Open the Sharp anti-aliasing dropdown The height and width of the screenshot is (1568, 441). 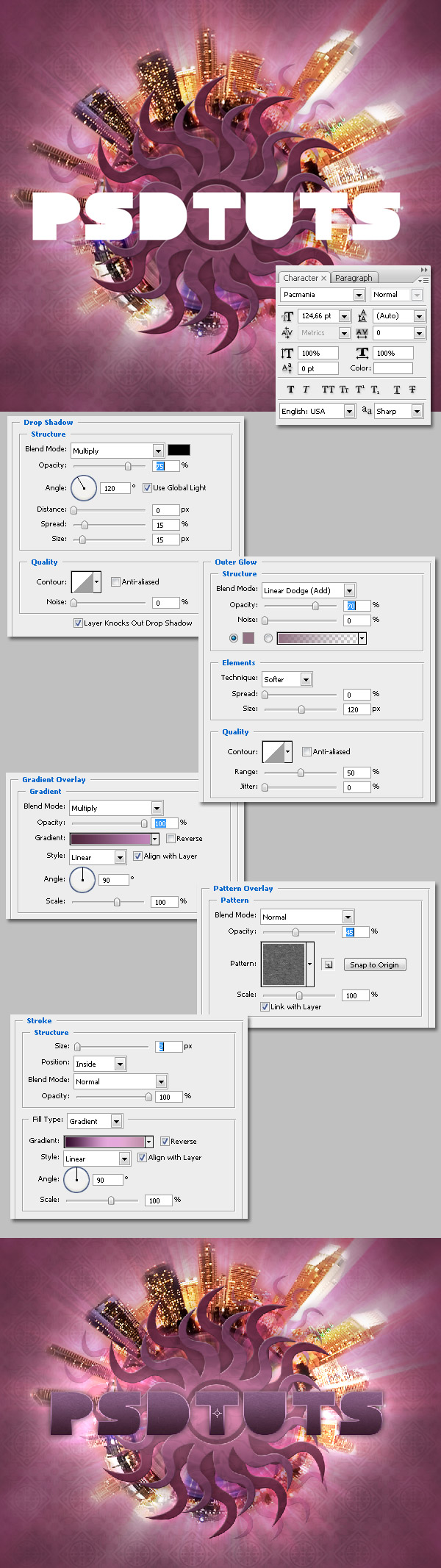[417, 412]
